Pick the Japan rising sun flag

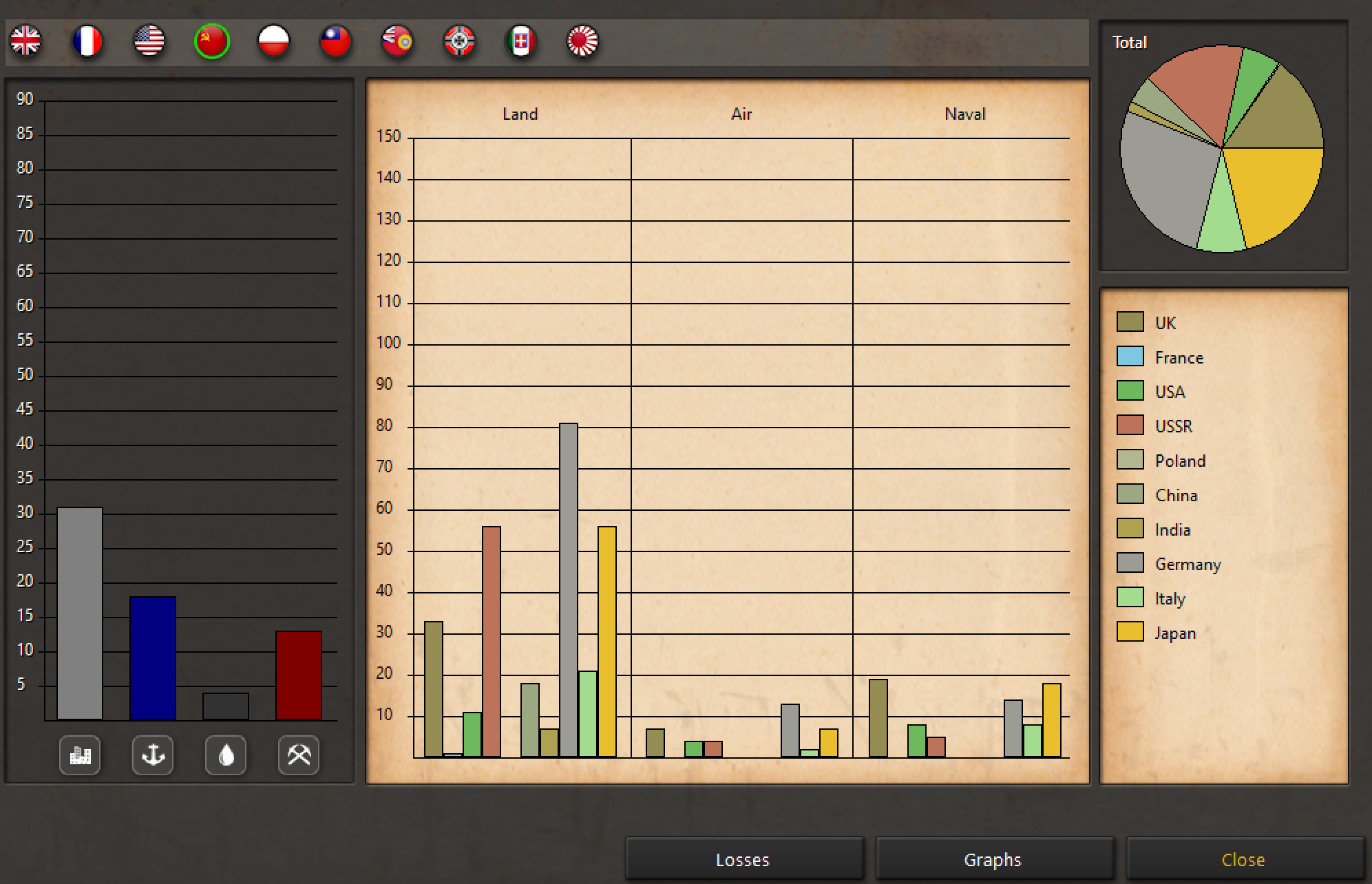583,41
